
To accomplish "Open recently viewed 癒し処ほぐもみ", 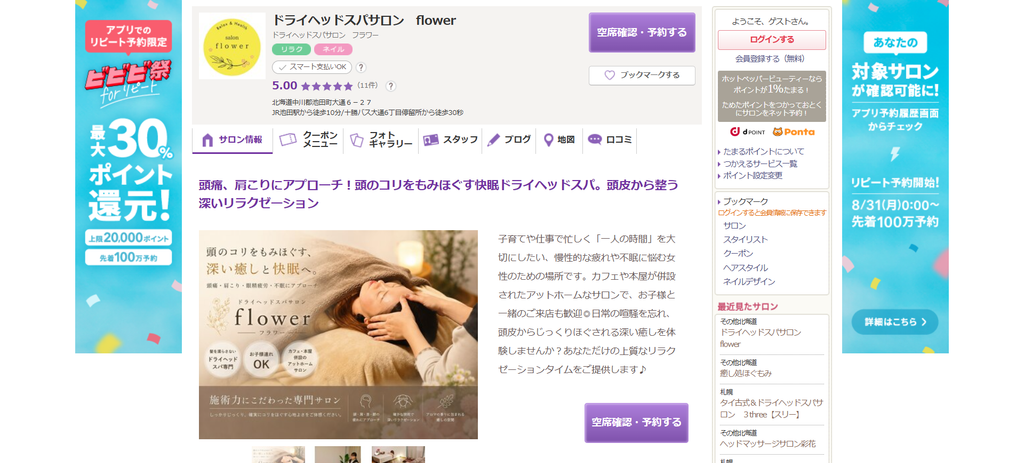I will [x=746, y=373].
